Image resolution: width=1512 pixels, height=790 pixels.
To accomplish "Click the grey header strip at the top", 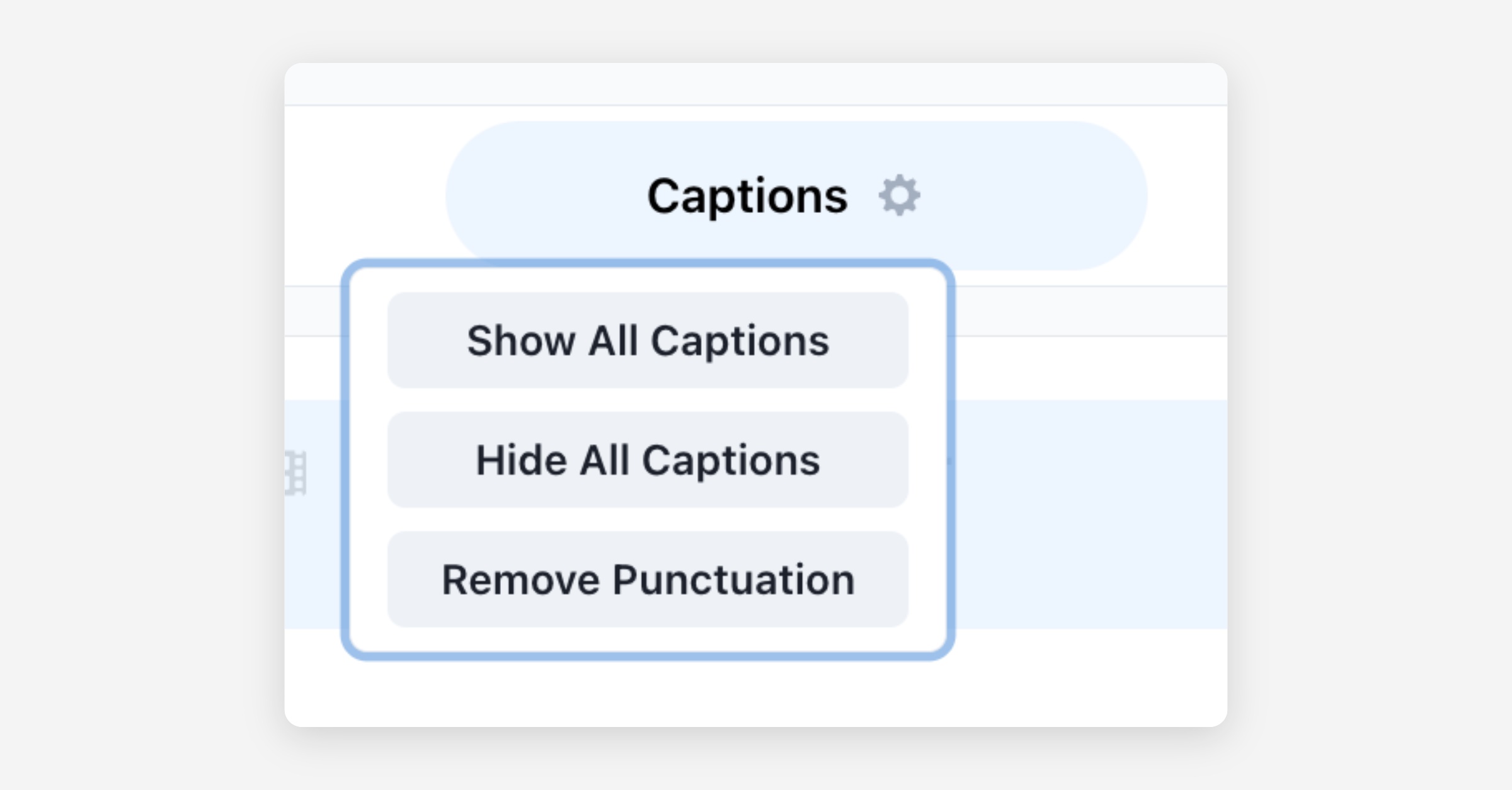I will [x=756, y=84].
